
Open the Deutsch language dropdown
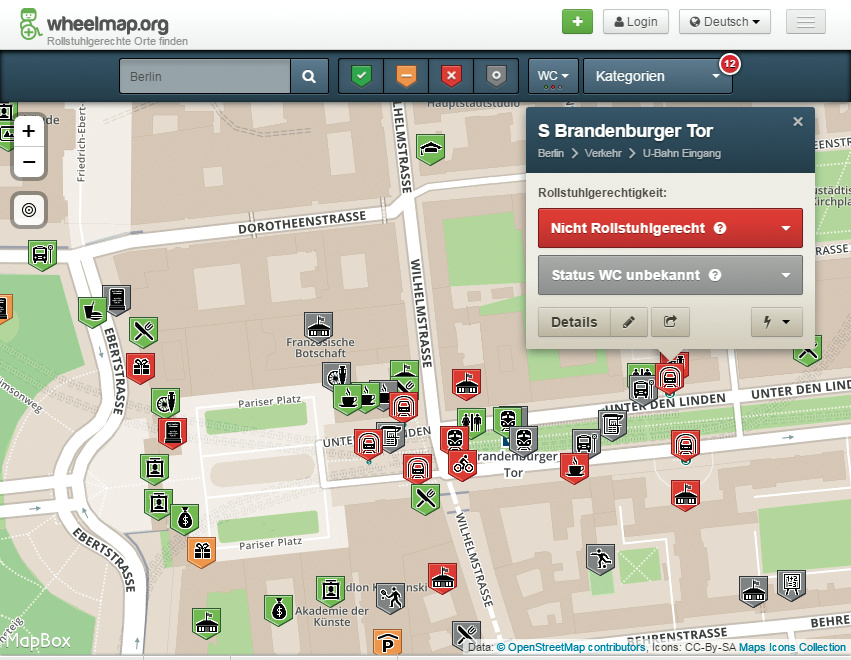click(x=725, y=22)
